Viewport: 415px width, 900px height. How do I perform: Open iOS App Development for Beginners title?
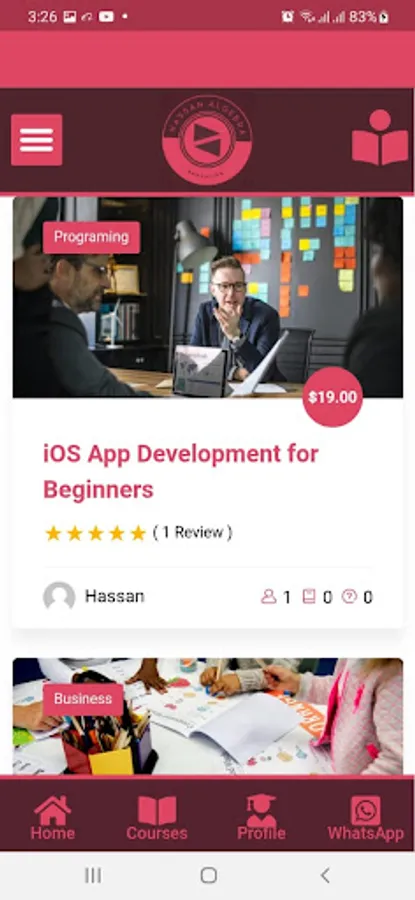tap(181, 472)
